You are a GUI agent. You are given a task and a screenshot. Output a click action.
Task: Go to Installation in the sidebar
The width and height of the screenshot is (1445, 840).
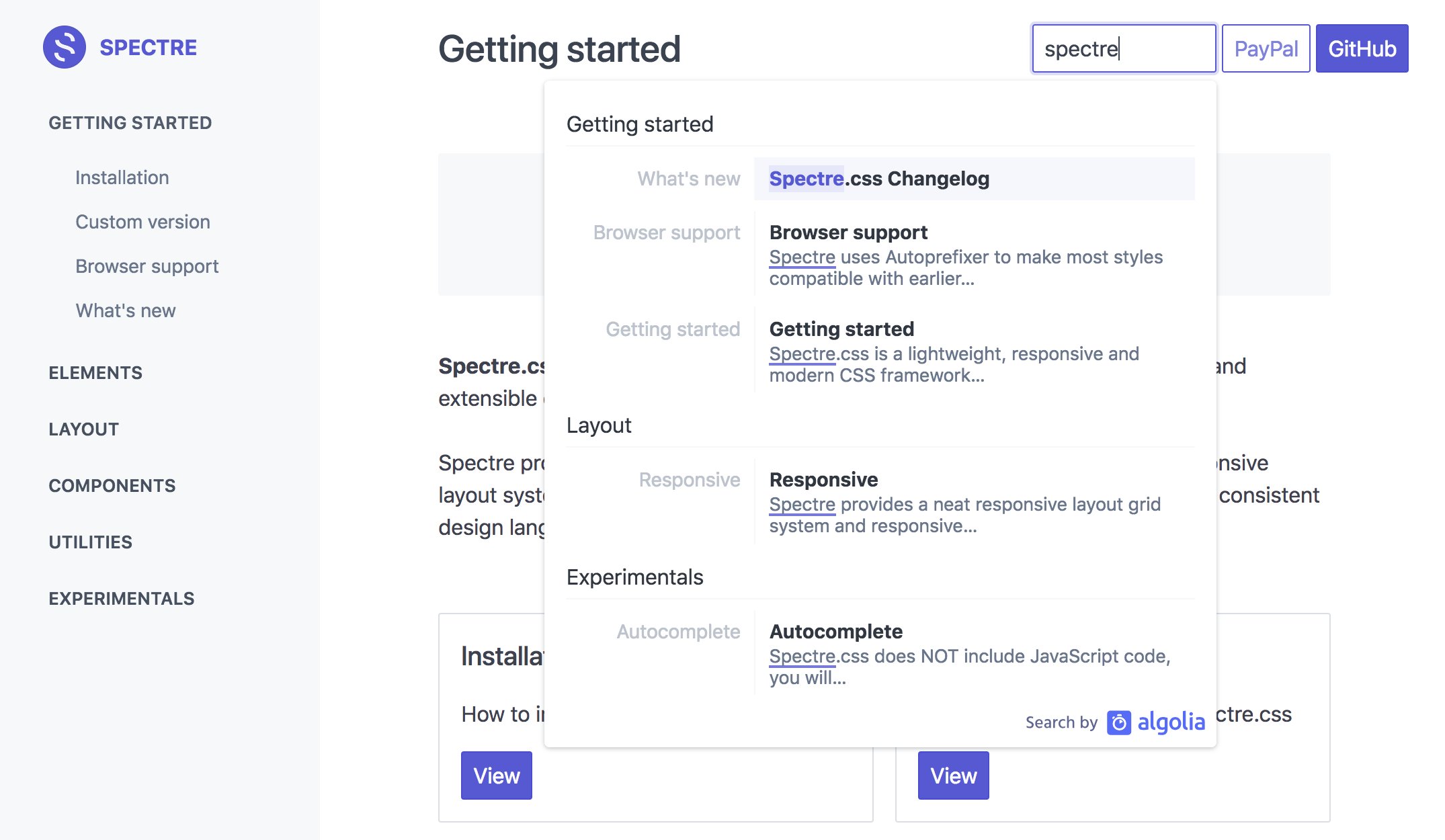click(122, 177)
